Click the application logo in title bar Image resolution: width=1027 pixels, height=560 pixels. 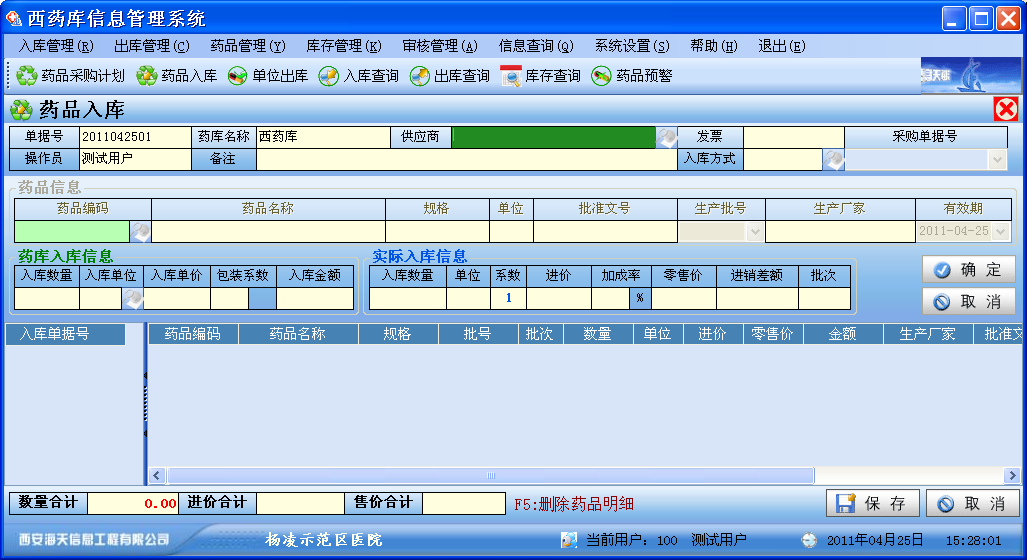[14, 18]
